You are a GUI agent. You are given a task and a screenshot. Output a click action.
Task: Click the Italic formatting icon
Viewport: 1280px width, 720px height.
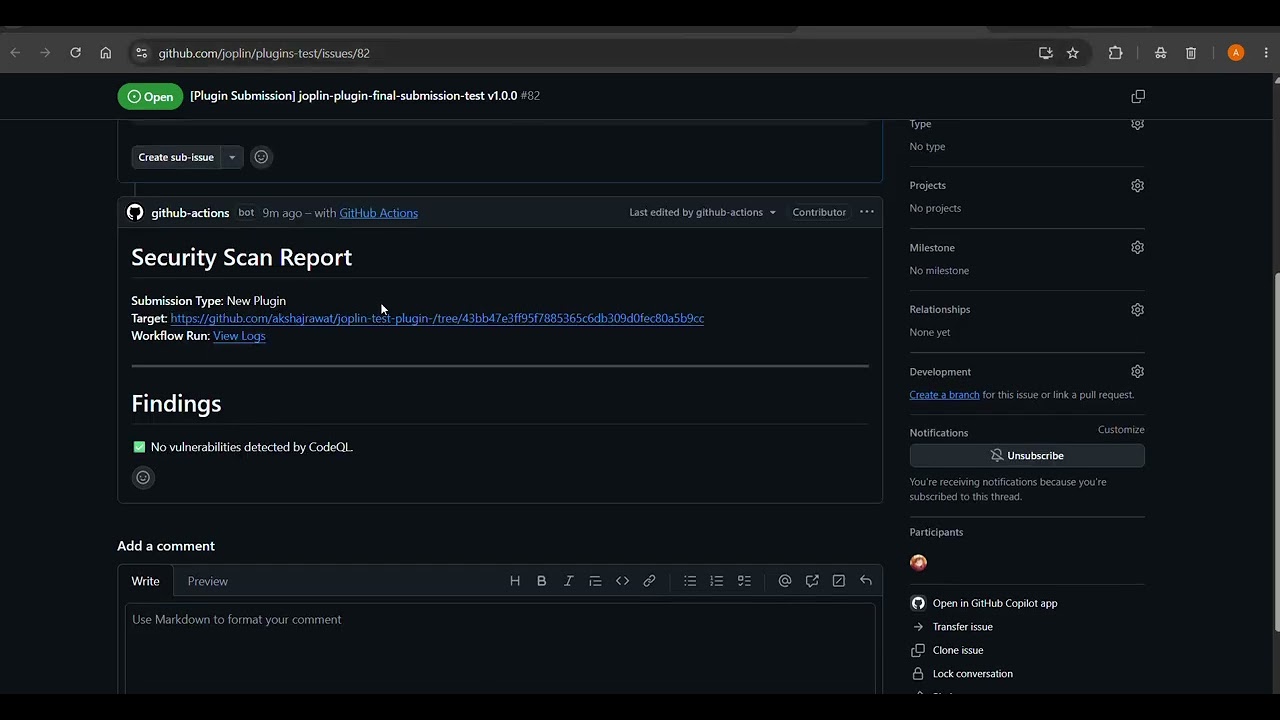tap(568, 581)
